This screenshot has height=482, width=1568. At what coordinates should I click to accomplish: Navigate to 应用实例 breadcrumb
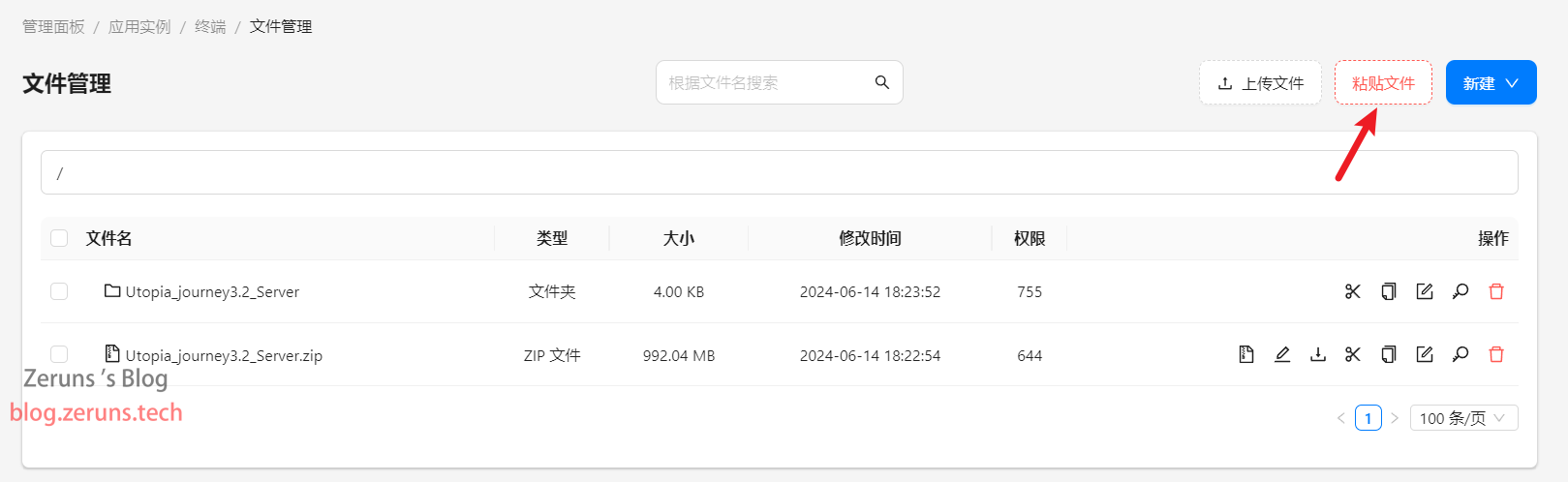click(139, 26)
